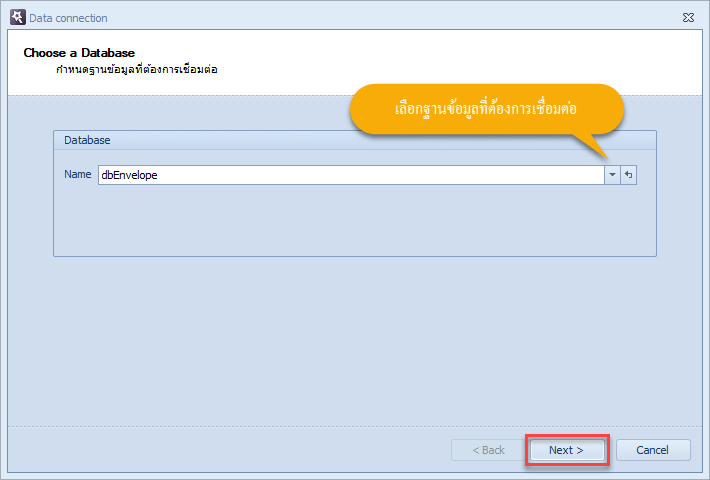Proceed to the next wizard step
The height and width of the screenshot is (480, 710).
[x=567, y=450]
